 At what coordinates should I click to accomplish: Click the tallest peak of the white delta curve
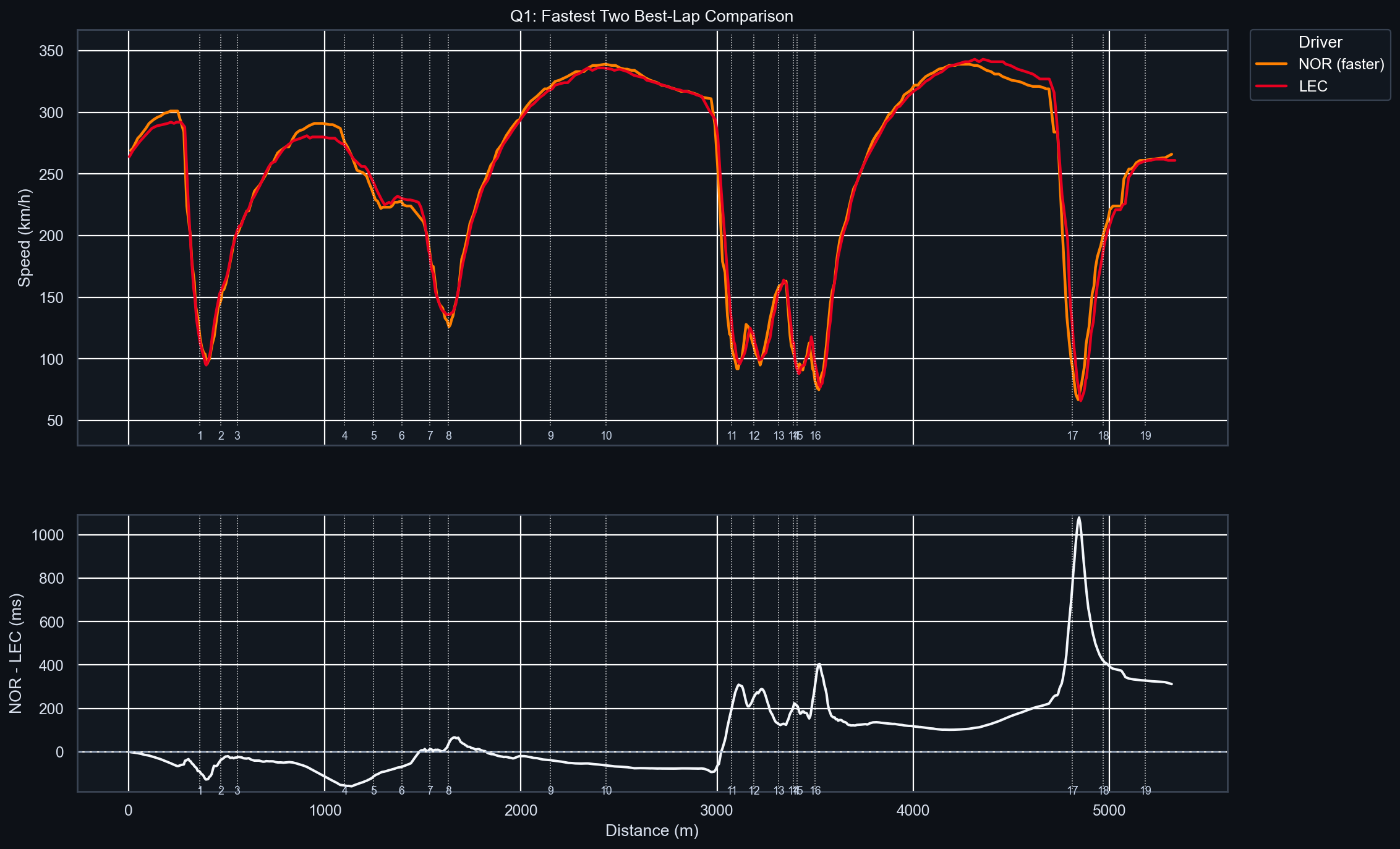[x=1078, y=518]
